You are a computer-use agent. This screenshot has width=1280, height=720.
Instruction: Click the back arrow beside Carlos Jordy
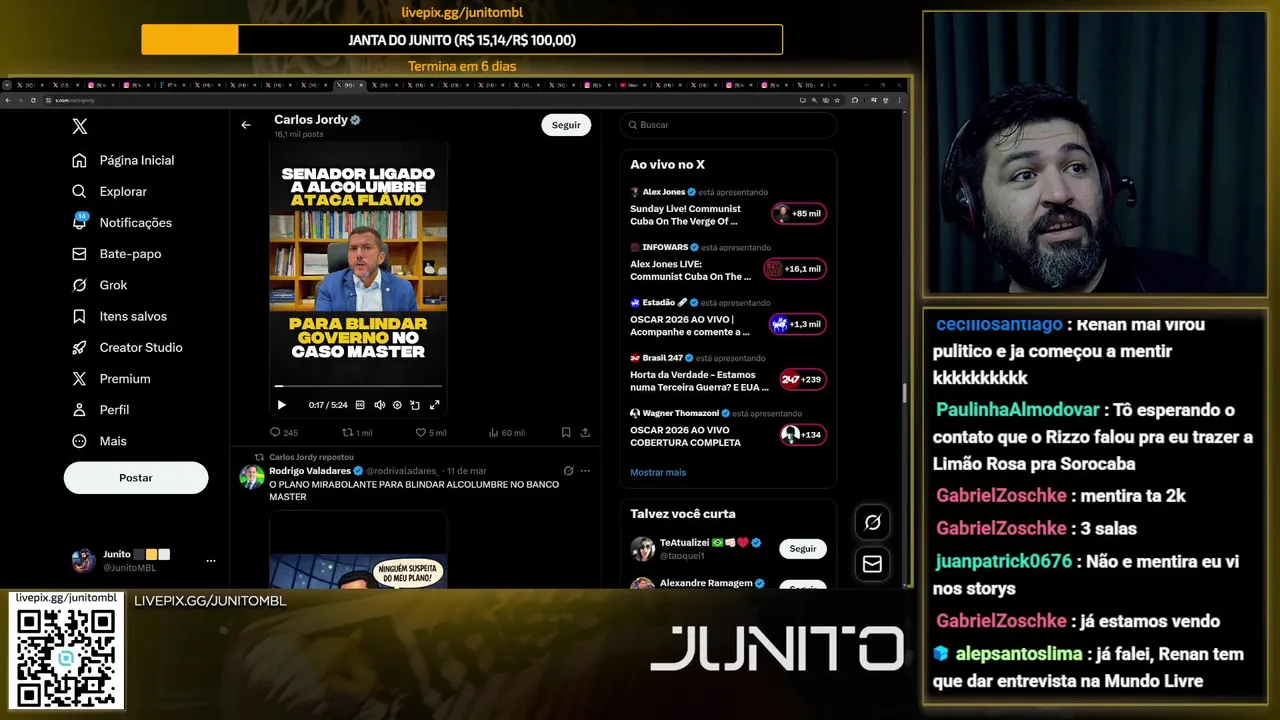246,125
